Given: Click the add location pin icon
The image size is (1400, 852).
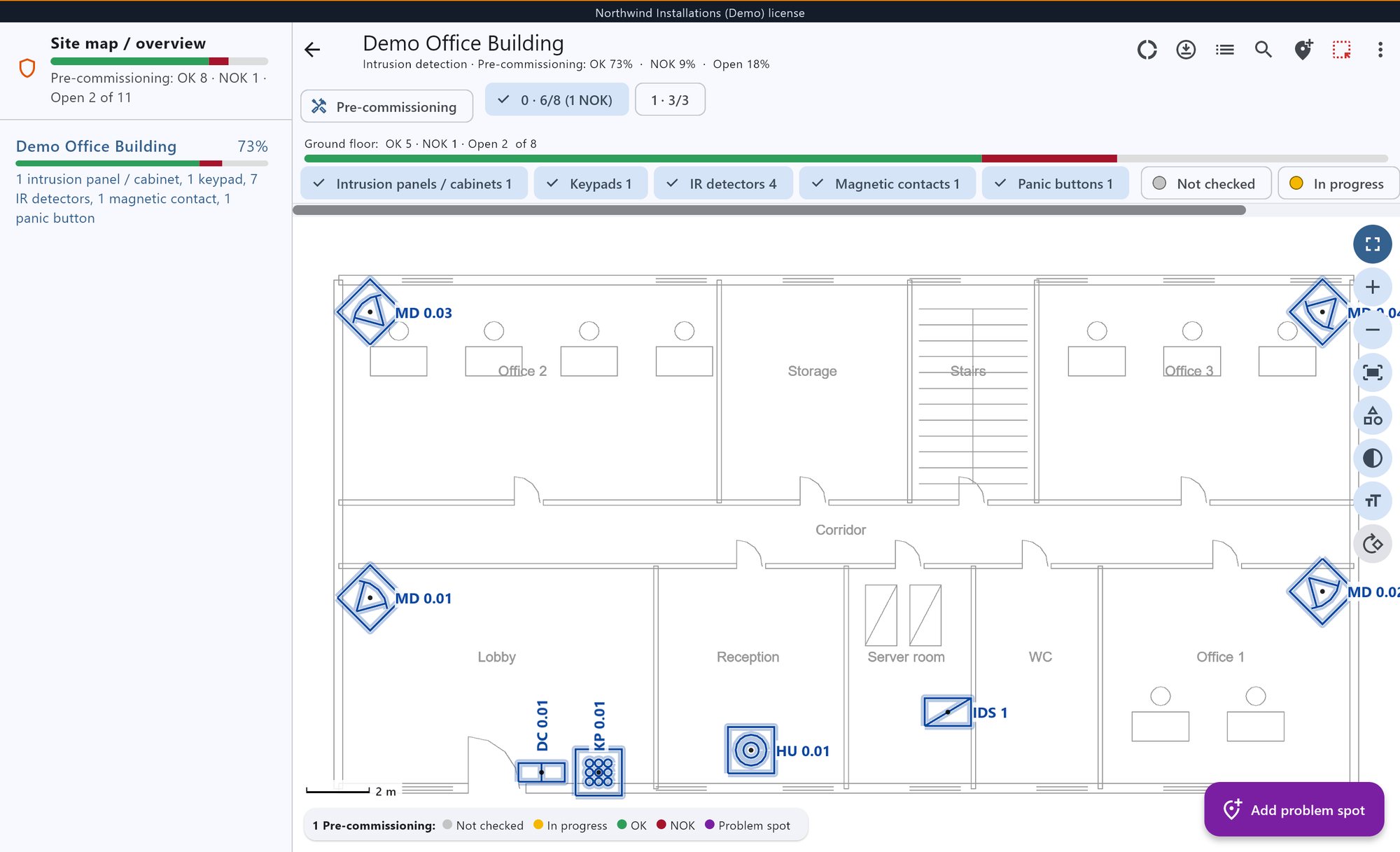Looking at the screenshot, I should [x=1303, y=50].
